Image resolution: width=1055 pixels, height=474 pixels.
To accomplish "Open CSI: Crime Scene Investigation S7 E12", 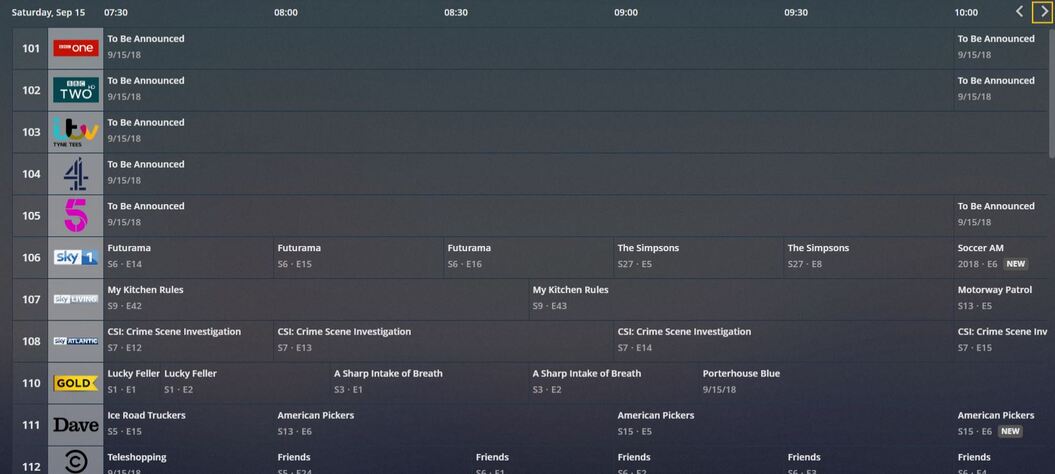I will (x=188, y=341).
